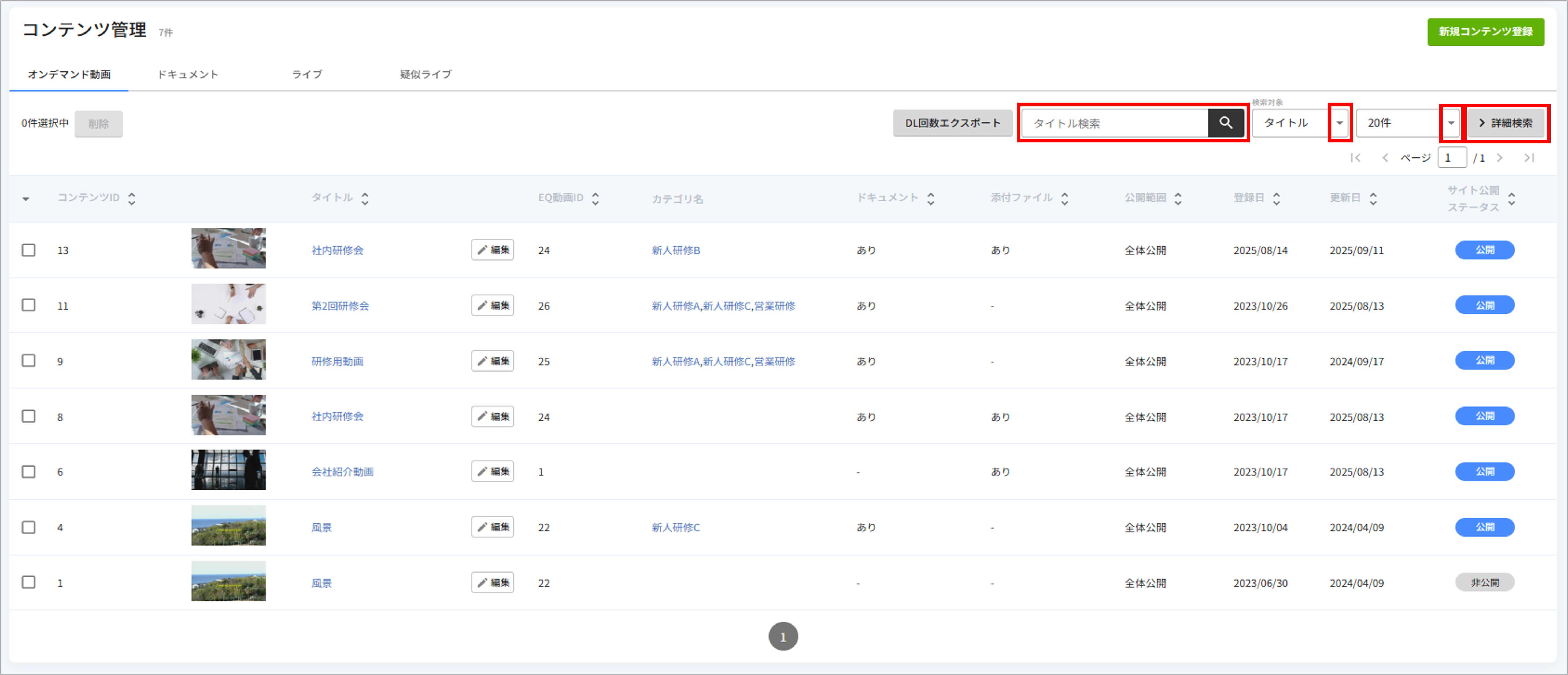The height and width of the screenshot is (675, 1568).
Task: Click the 削除 button
Action: (x=99, y=124)
